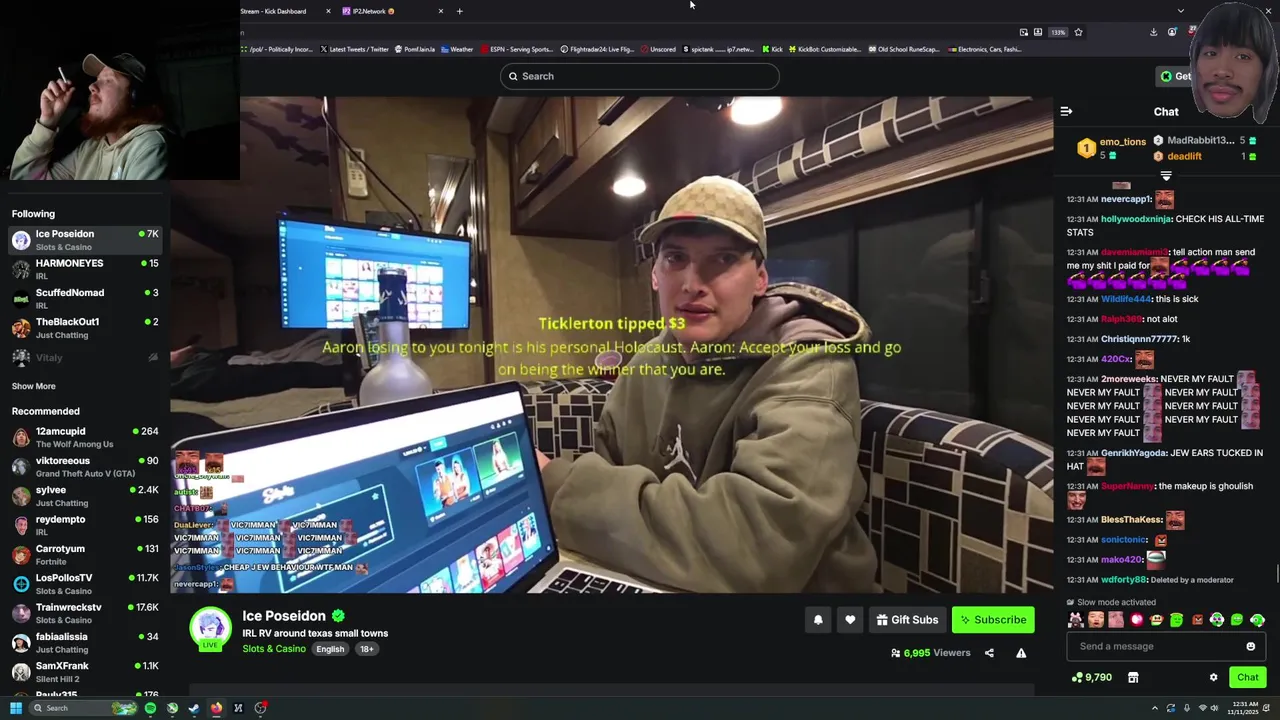Open HARMONEYES channel in Following

85,269
